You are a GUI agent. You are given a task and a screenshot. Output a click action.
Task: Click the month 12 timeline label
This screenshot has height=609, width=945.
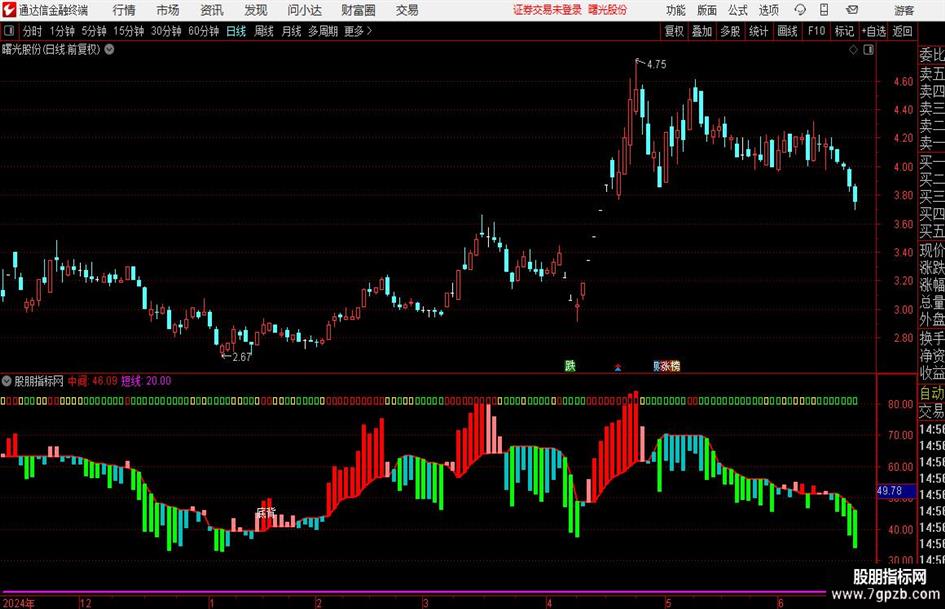pyautogui.click(x=85, y=603)
